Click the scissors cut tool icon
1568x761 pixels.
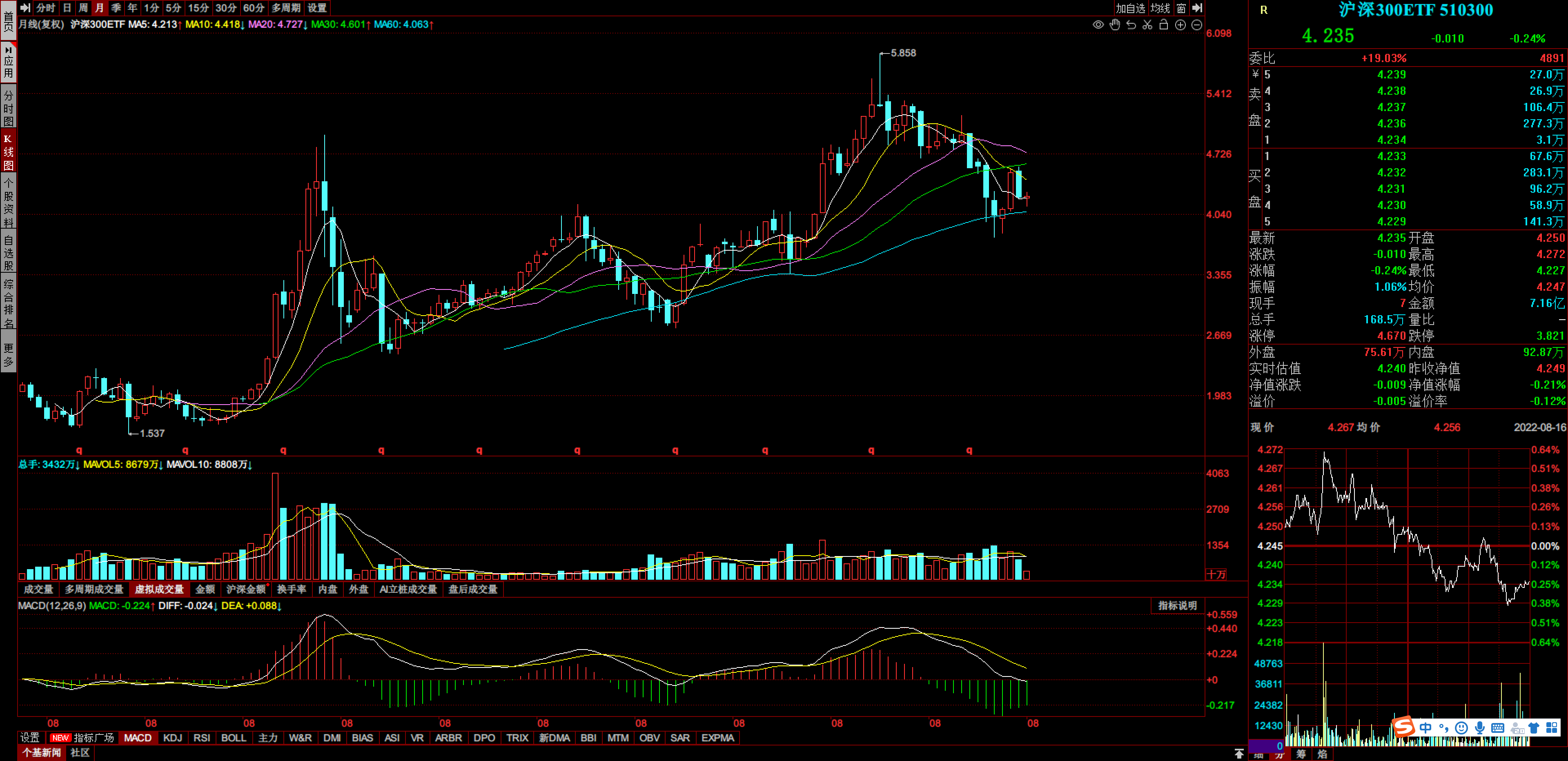point(1147,25)
